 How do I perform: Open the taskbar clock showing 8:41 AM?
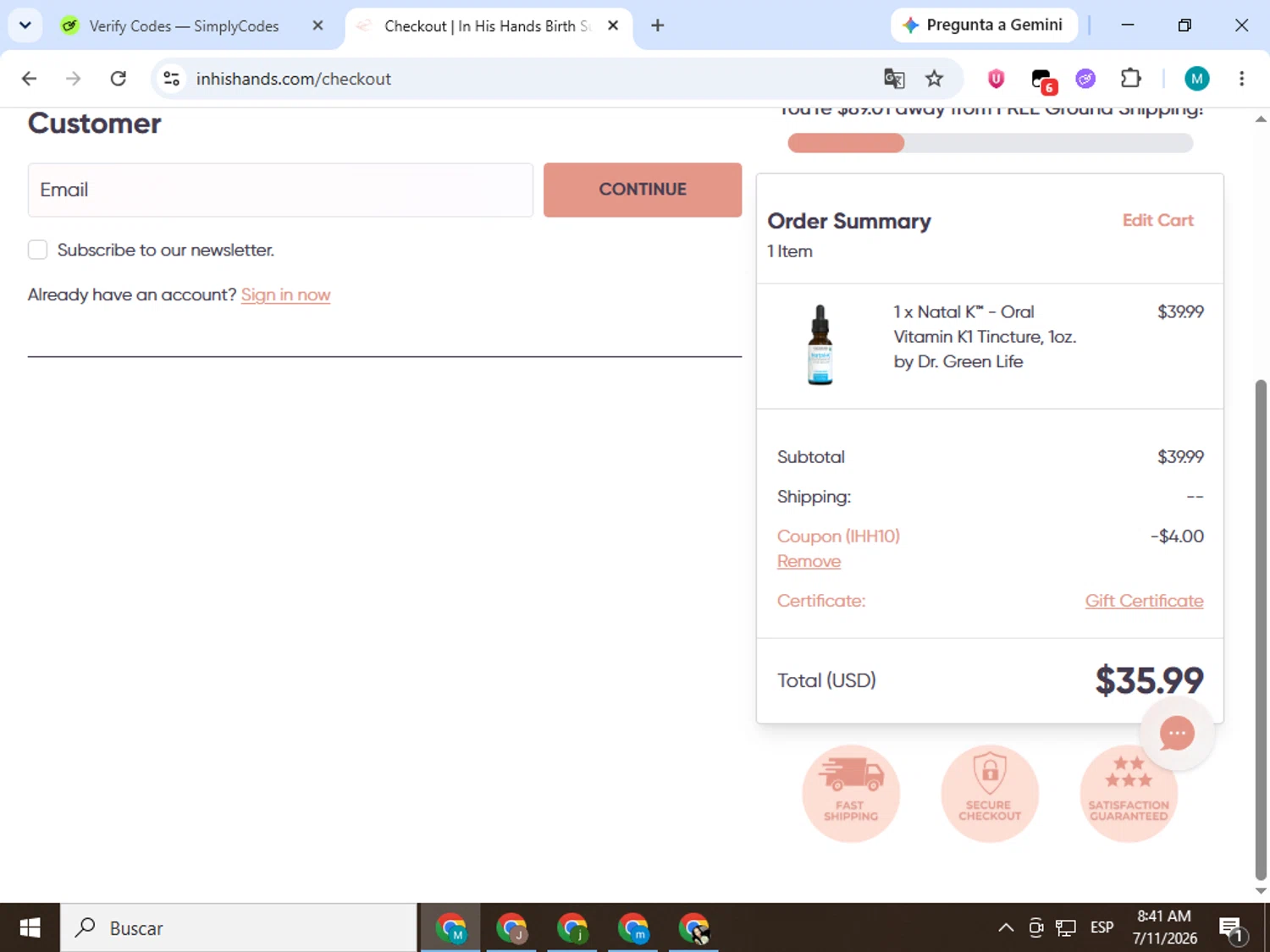pyautogui.click(x=1165, y=927)
